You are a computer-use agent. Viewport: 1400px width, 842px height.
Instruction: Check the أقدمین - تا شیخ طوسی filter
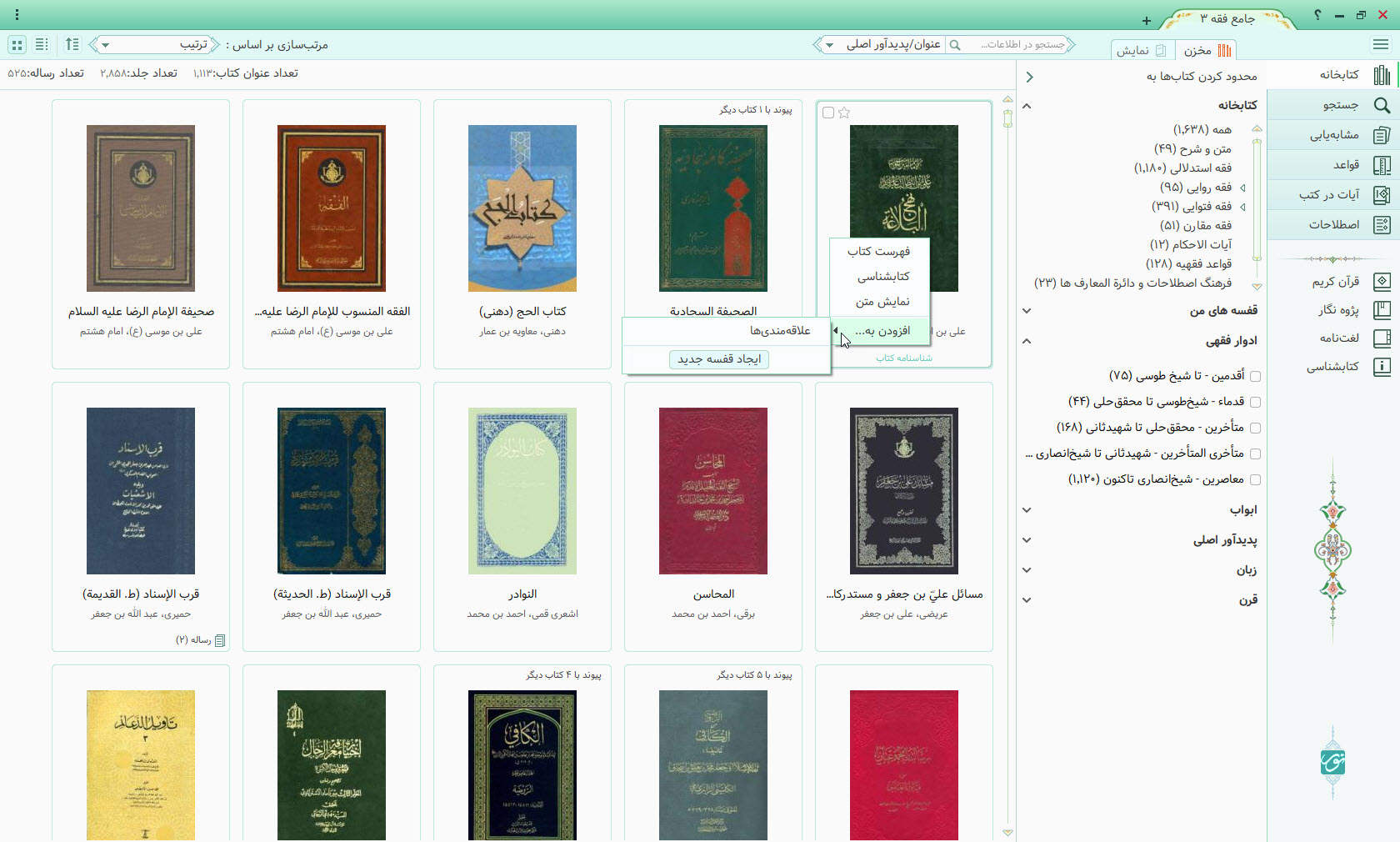1255,376
